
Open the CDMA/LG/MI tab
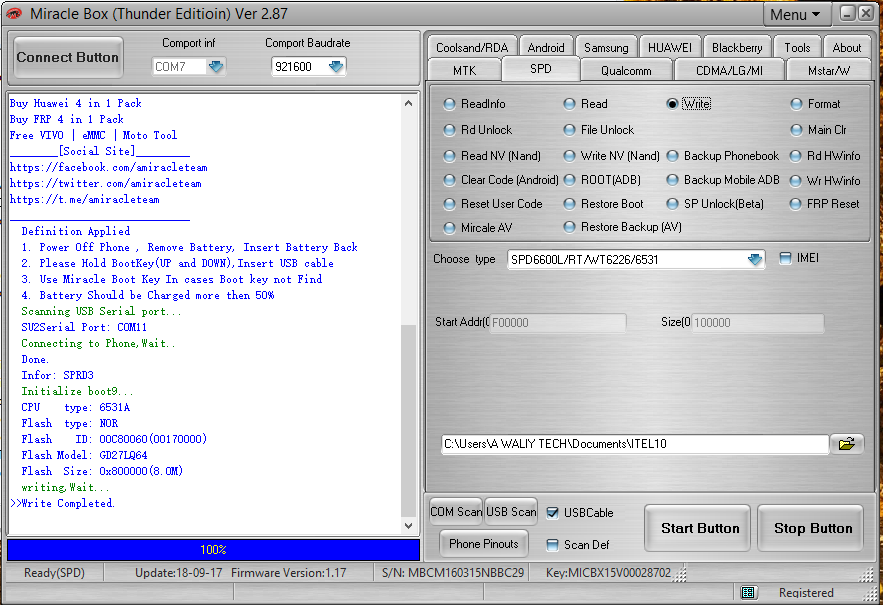pyautogui.click(x=729, y=70)
